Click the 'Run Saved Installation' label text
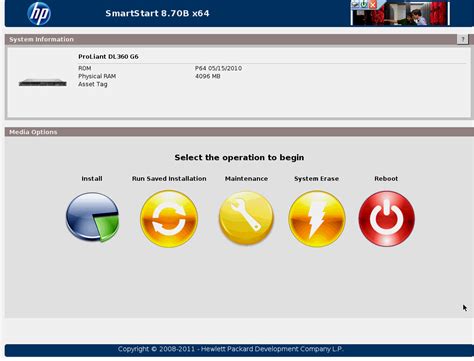The height and width of the screenshot is (361, 474). (x=169, y=179)
